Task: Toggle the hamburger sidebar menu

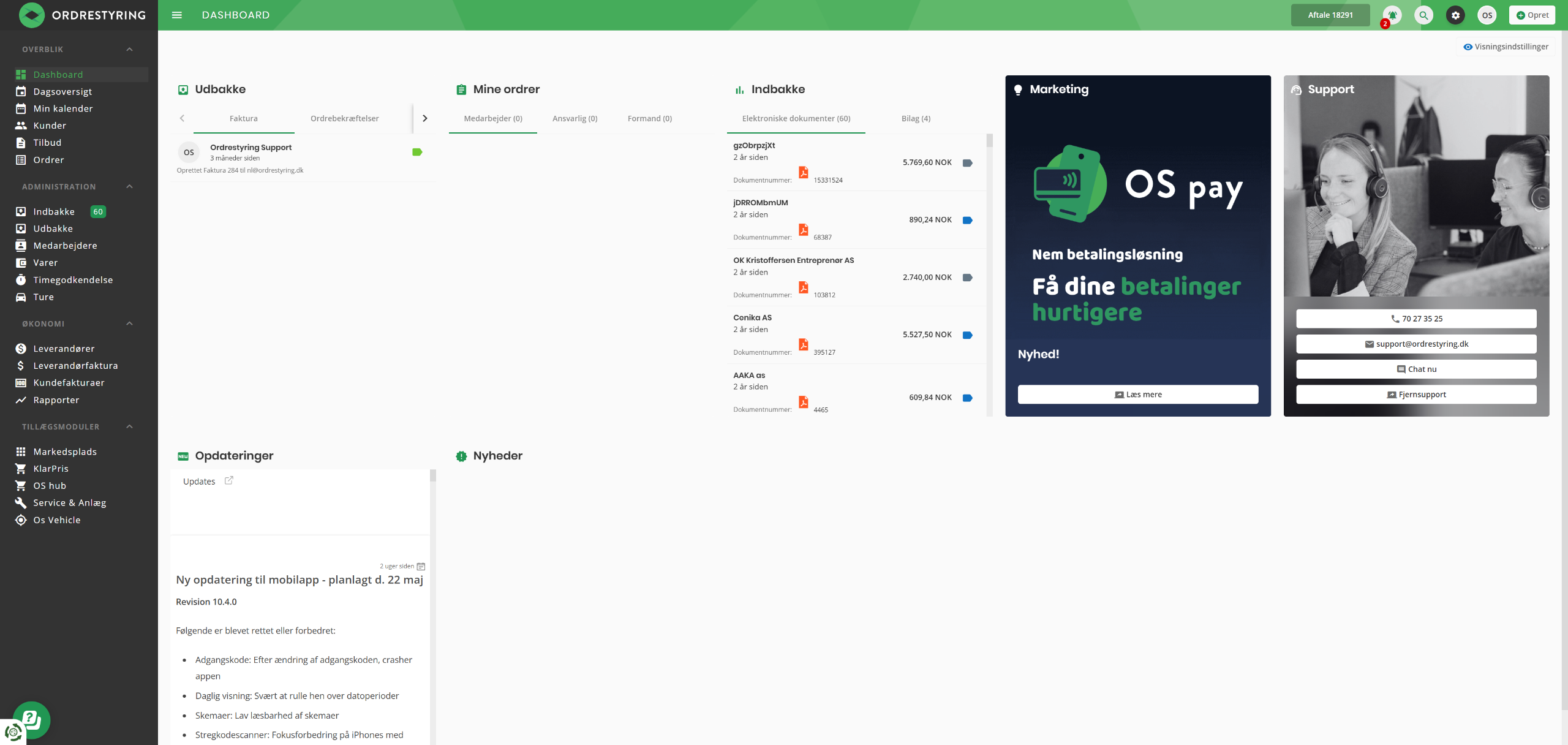Action: [x=177, y=15]
